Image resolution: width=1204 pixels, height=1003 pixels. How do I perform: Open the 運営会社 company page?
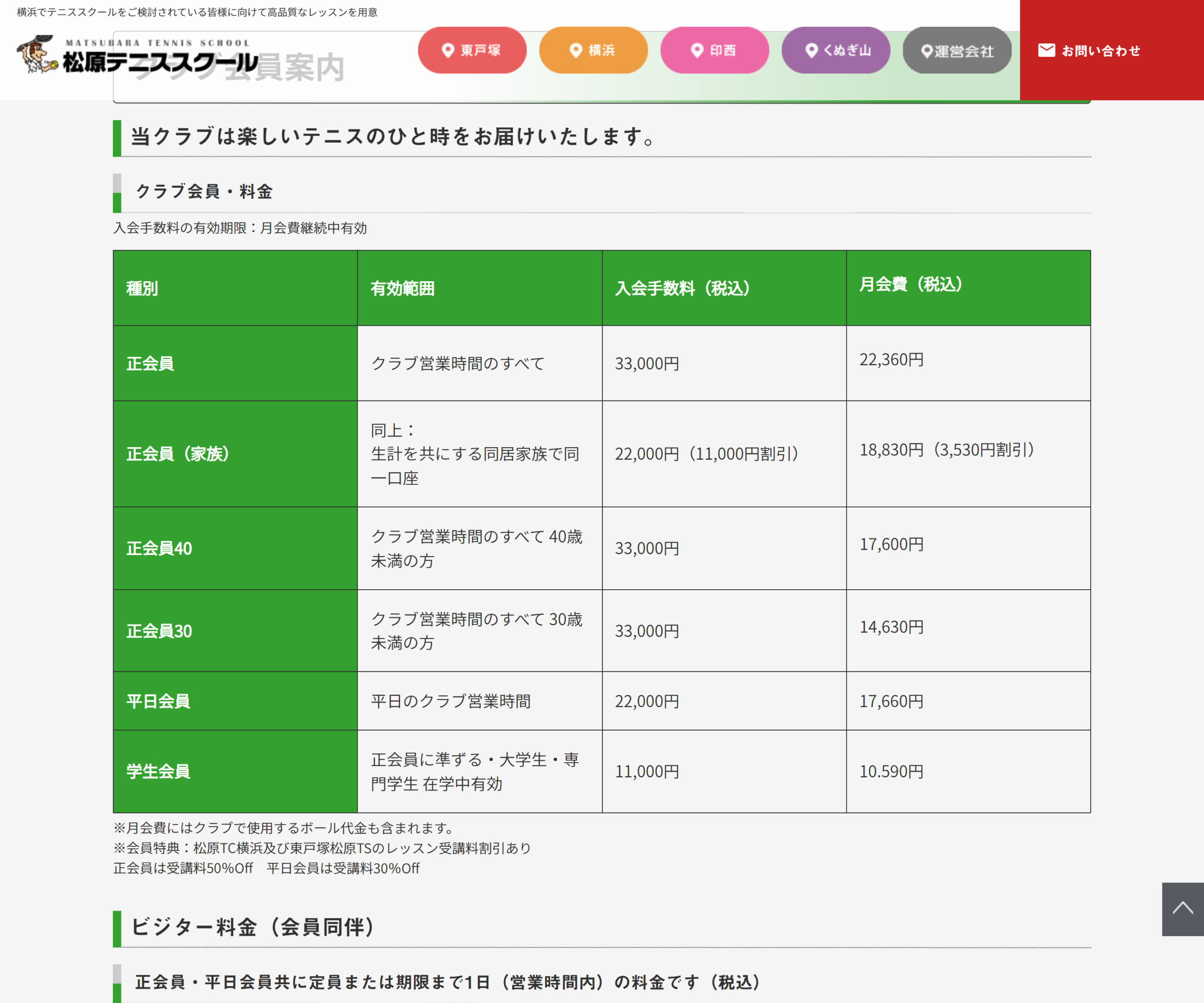point(957,50)
